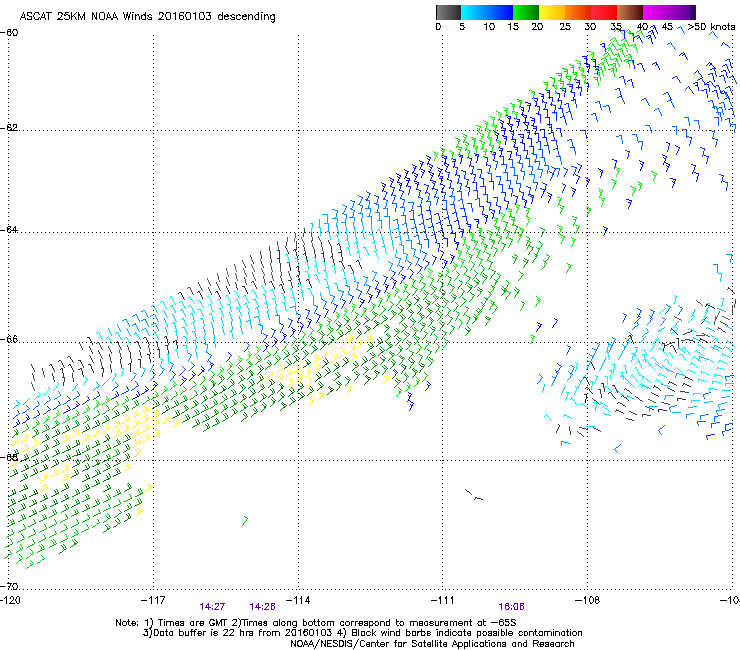Image resolution: width=740 pixels, height=650 pixels.
Task: Select the cyan 5-10 knots color band
Action: click(474, 12)
